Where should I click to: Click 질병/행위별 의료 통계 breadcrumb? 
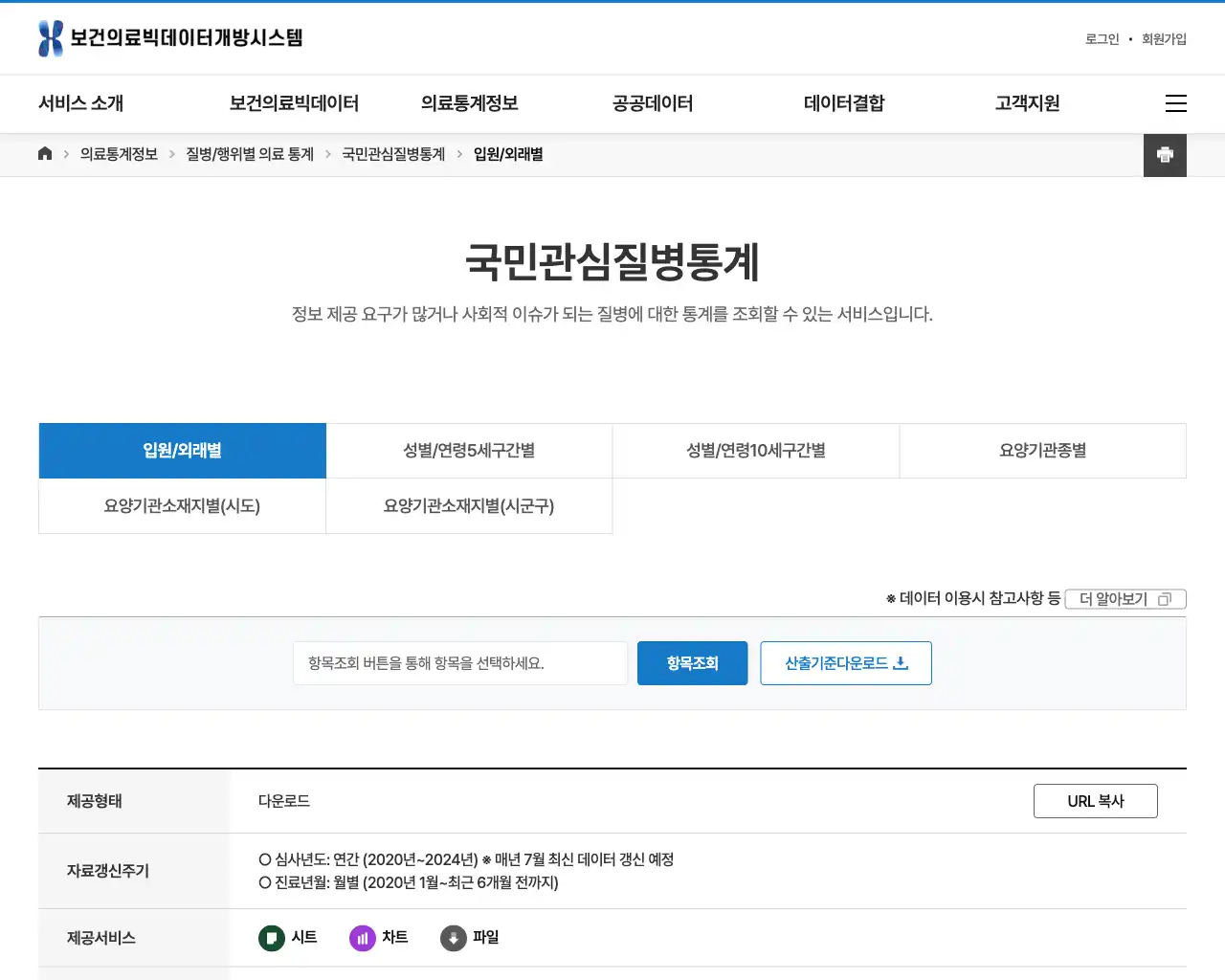click(x=250, y=154)
